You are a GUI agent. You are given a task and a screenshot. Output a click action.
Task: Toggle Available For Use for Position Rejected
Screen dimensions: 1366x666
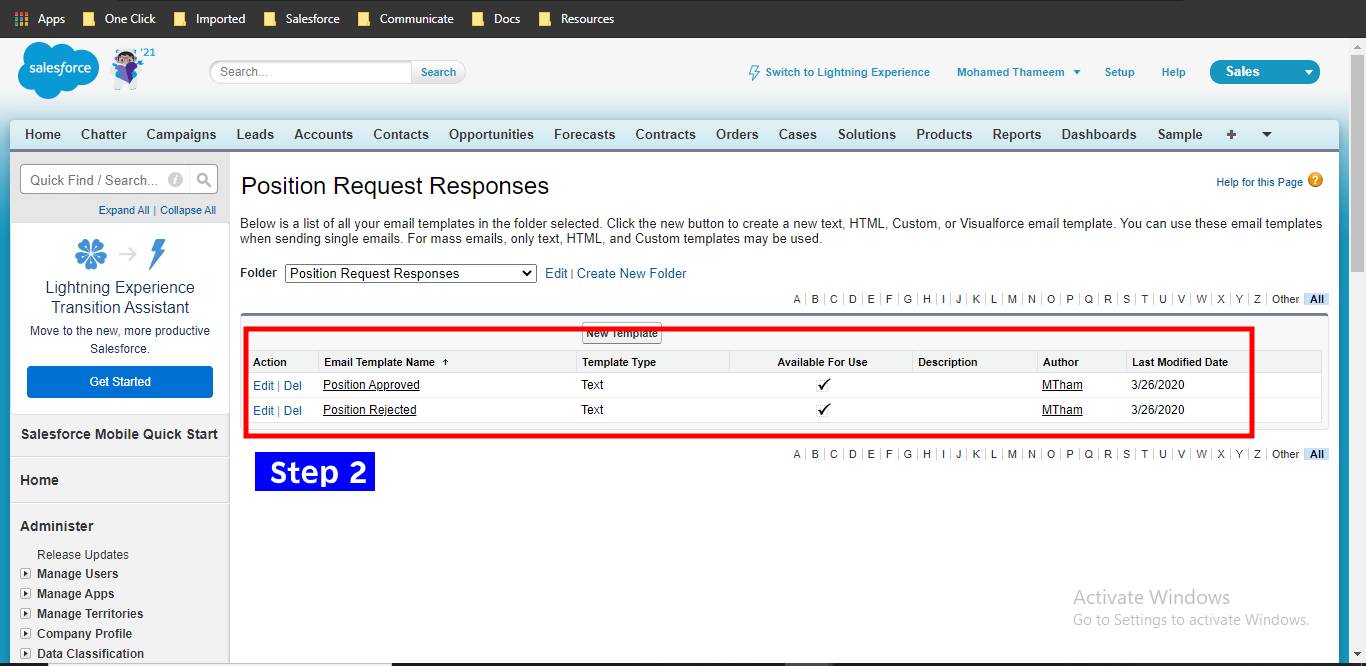coord(823,409)
